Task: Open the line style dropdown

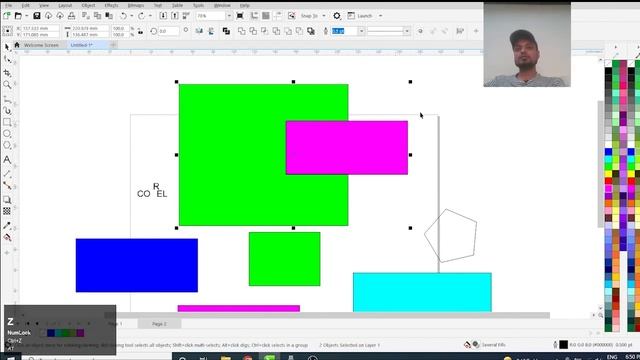Action: pyautogui.click(x=407, y=31)
